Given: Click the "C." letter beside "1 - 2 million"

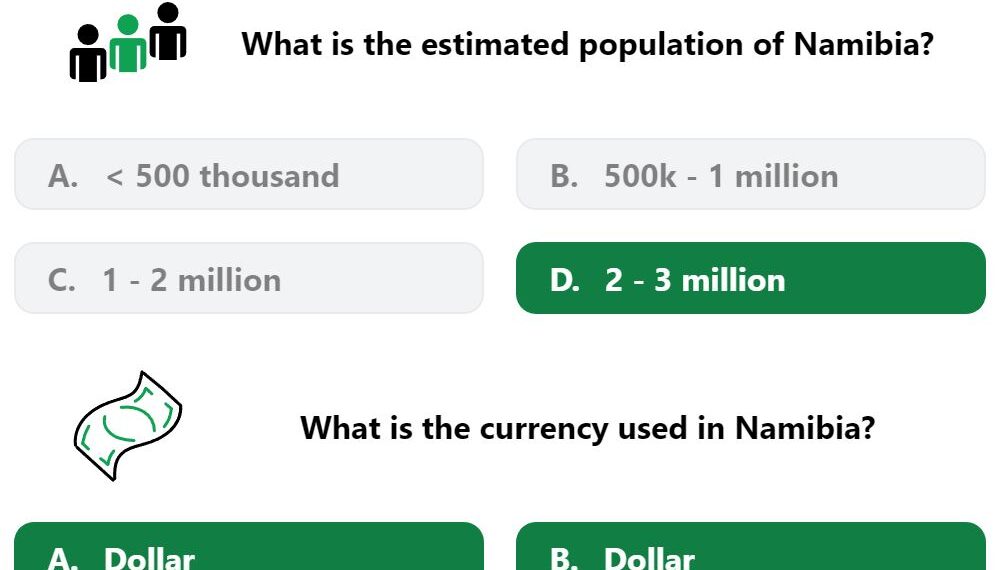Looking at the screenshot, I should 62,280.
